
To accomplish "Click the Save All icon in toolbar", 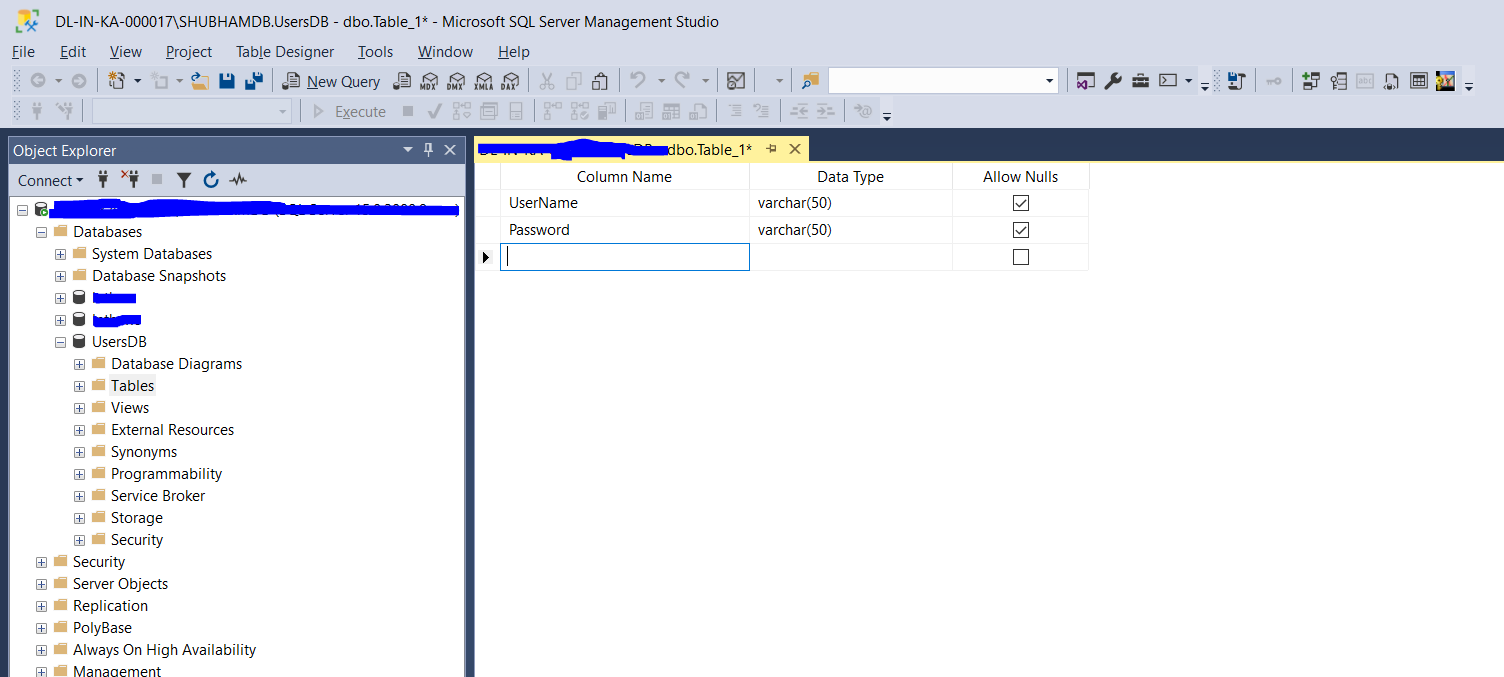I will pos(254,81).
